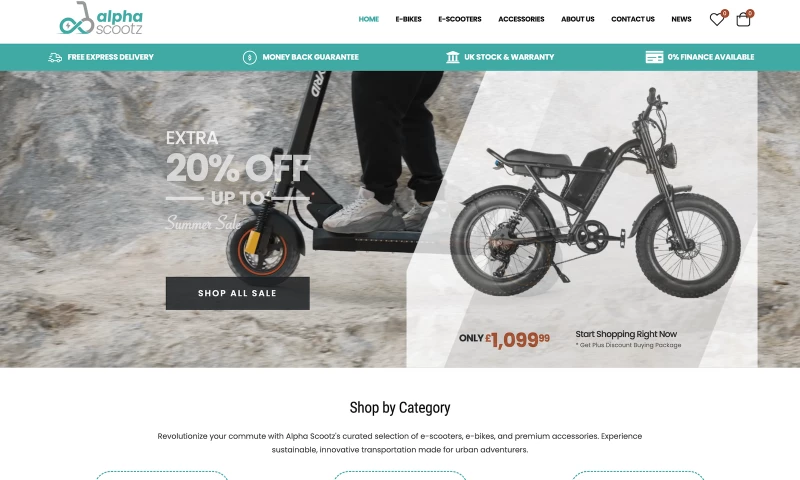Select Accessories in the navigation
The image size is (800, 480).
[521, 19]
